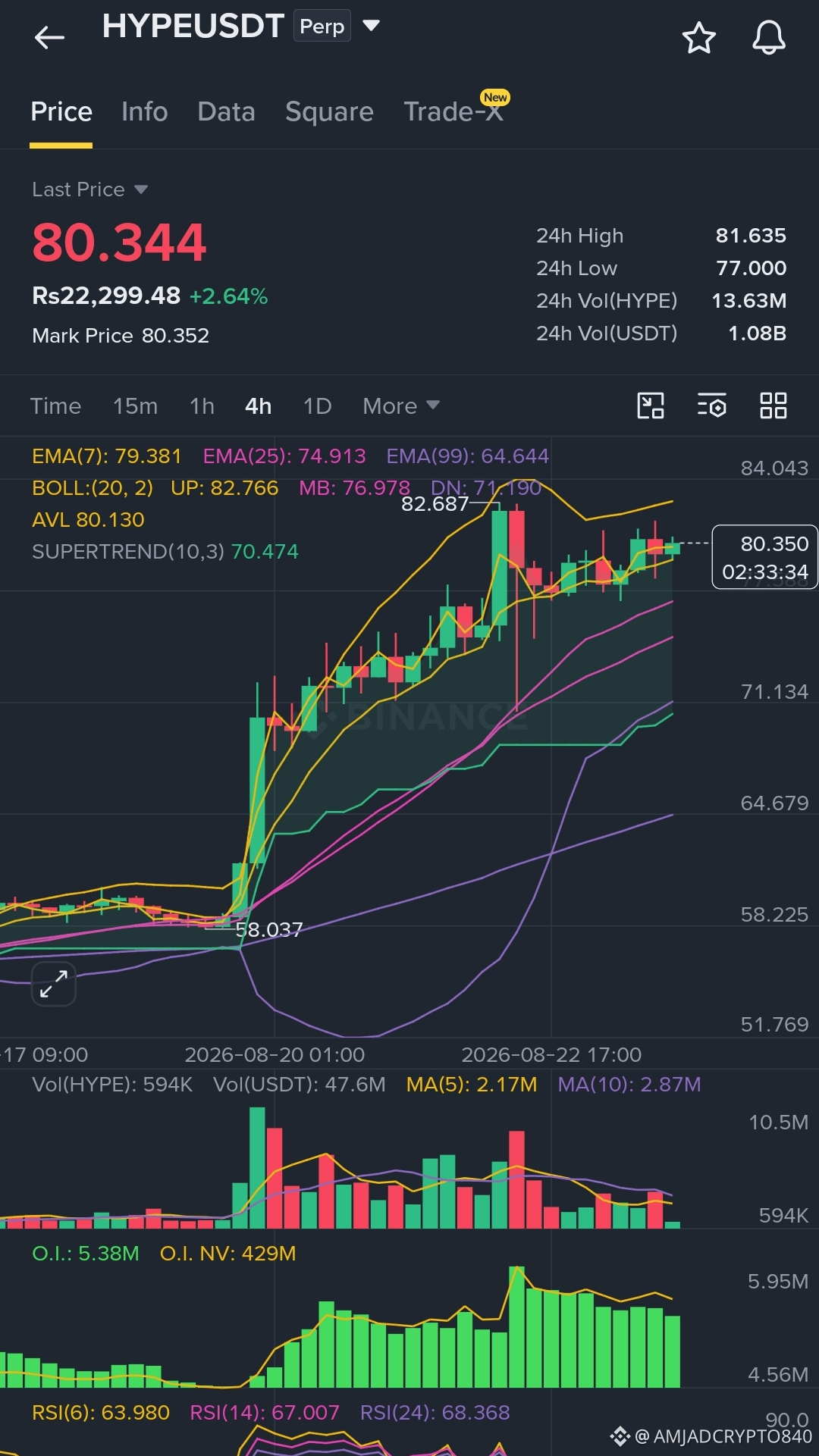
Task: Tap the O.I. NV: 429M label
Action: (228, 1254)
